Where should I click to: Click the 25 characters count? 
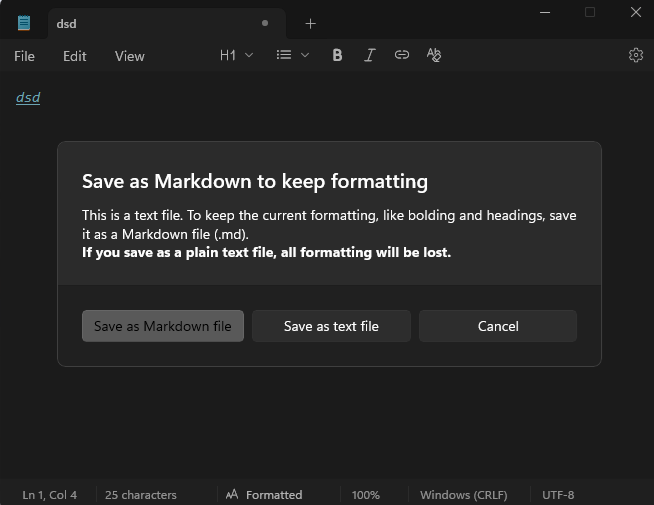[141, 495]
